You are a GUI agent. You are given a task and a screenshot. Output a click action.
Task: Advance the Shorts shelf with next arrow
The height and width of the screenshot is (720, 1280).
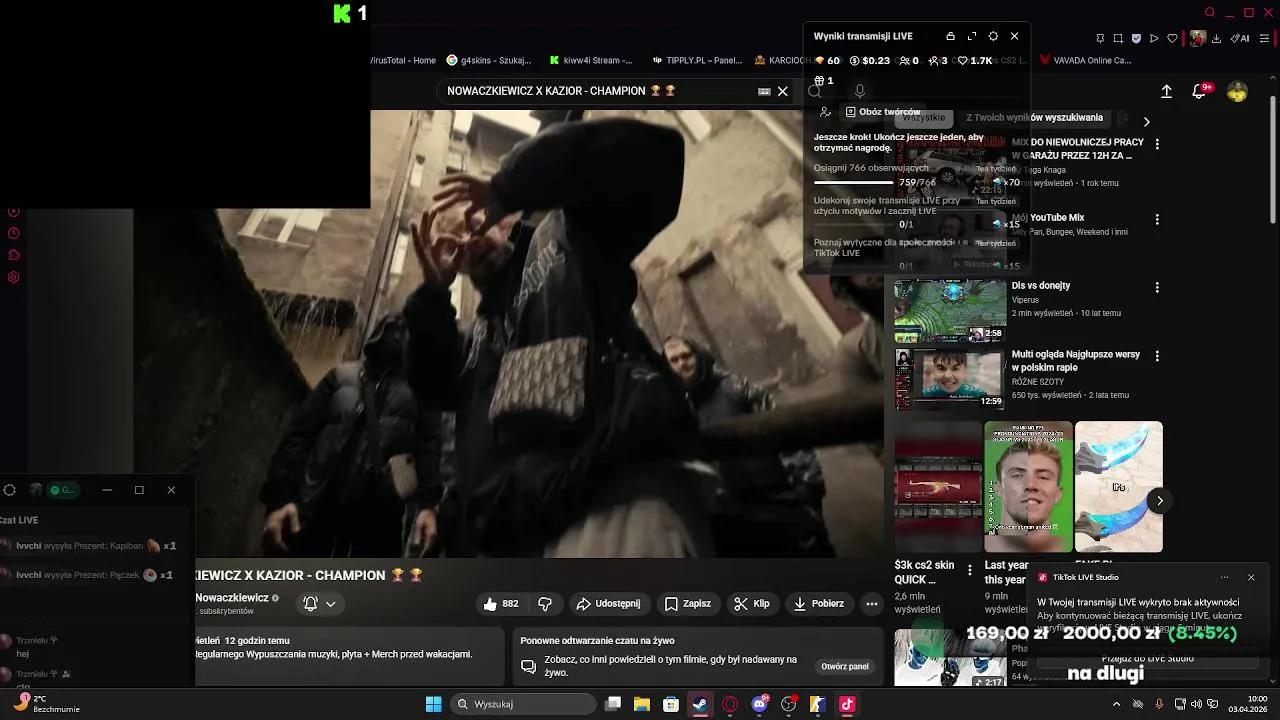tap(1159, 500)
